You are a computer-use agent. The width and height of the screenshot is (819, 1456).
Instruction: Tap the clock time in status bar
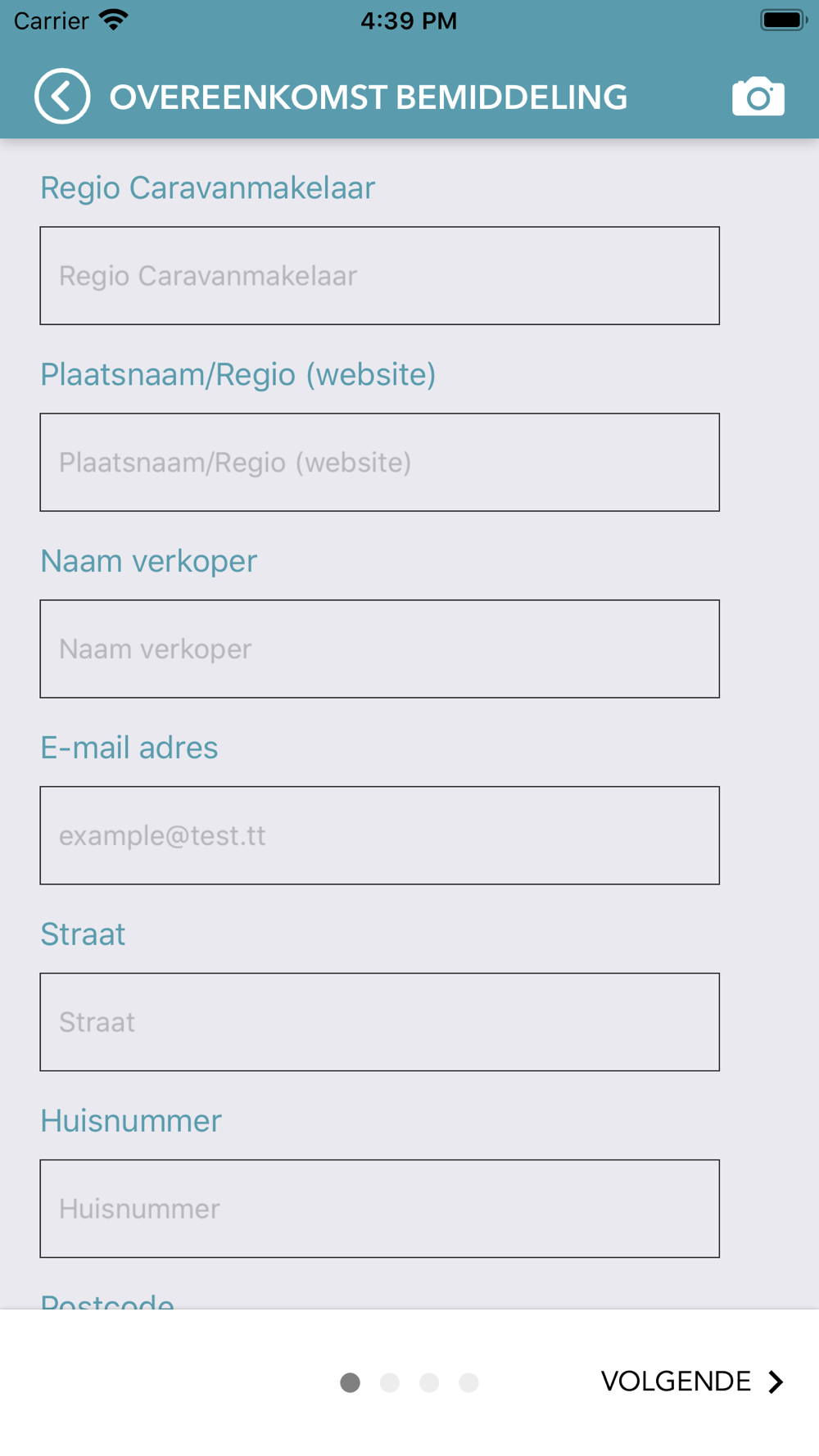(409, 20)
